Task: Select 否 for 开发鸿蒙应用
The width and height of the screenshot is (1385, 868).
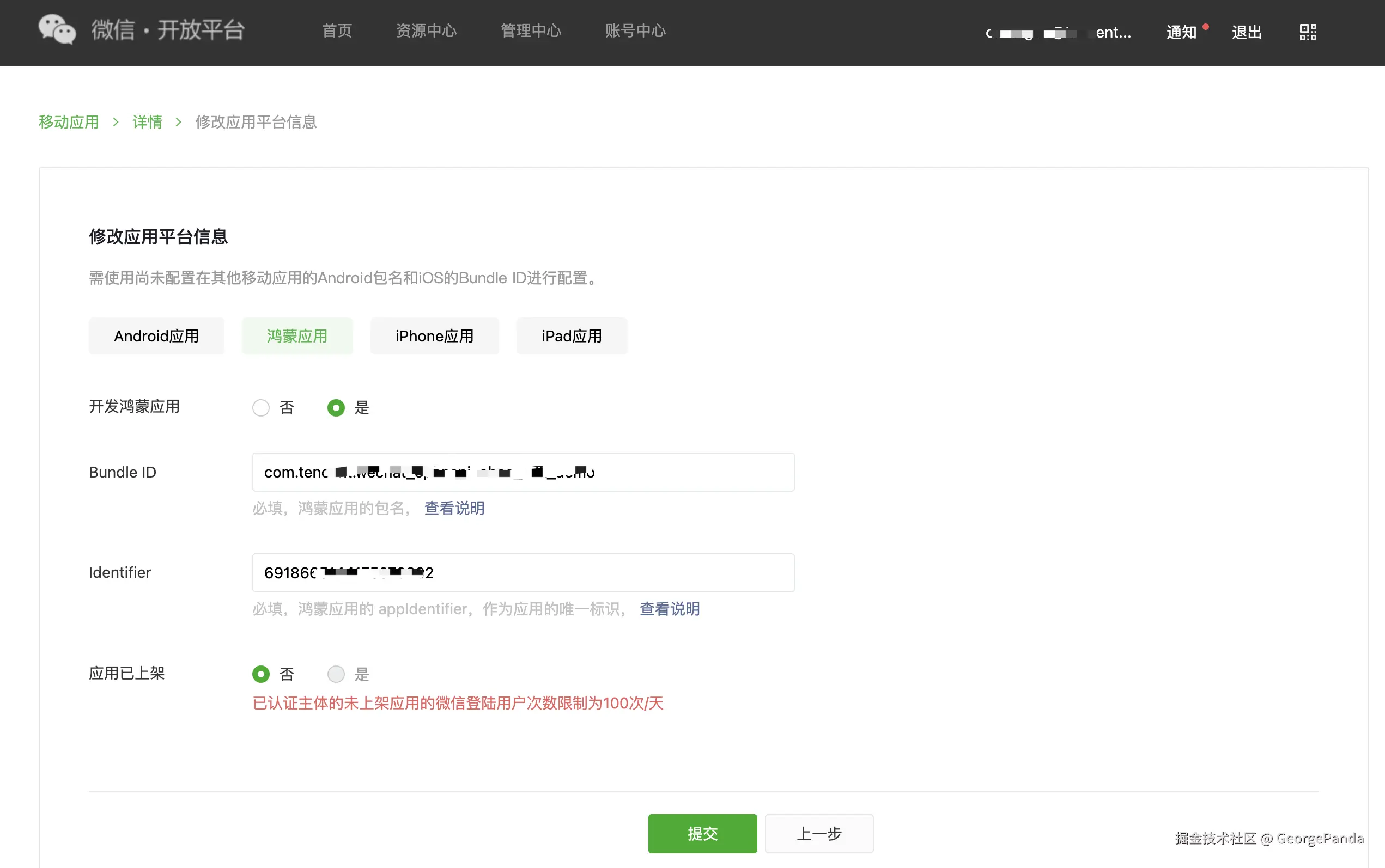Action: tap(262, 408)
